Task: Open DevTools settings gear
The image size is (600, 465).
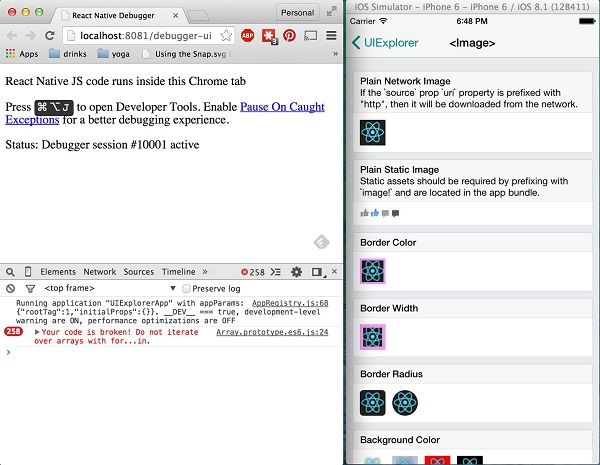Action: (x=297, y=272)
